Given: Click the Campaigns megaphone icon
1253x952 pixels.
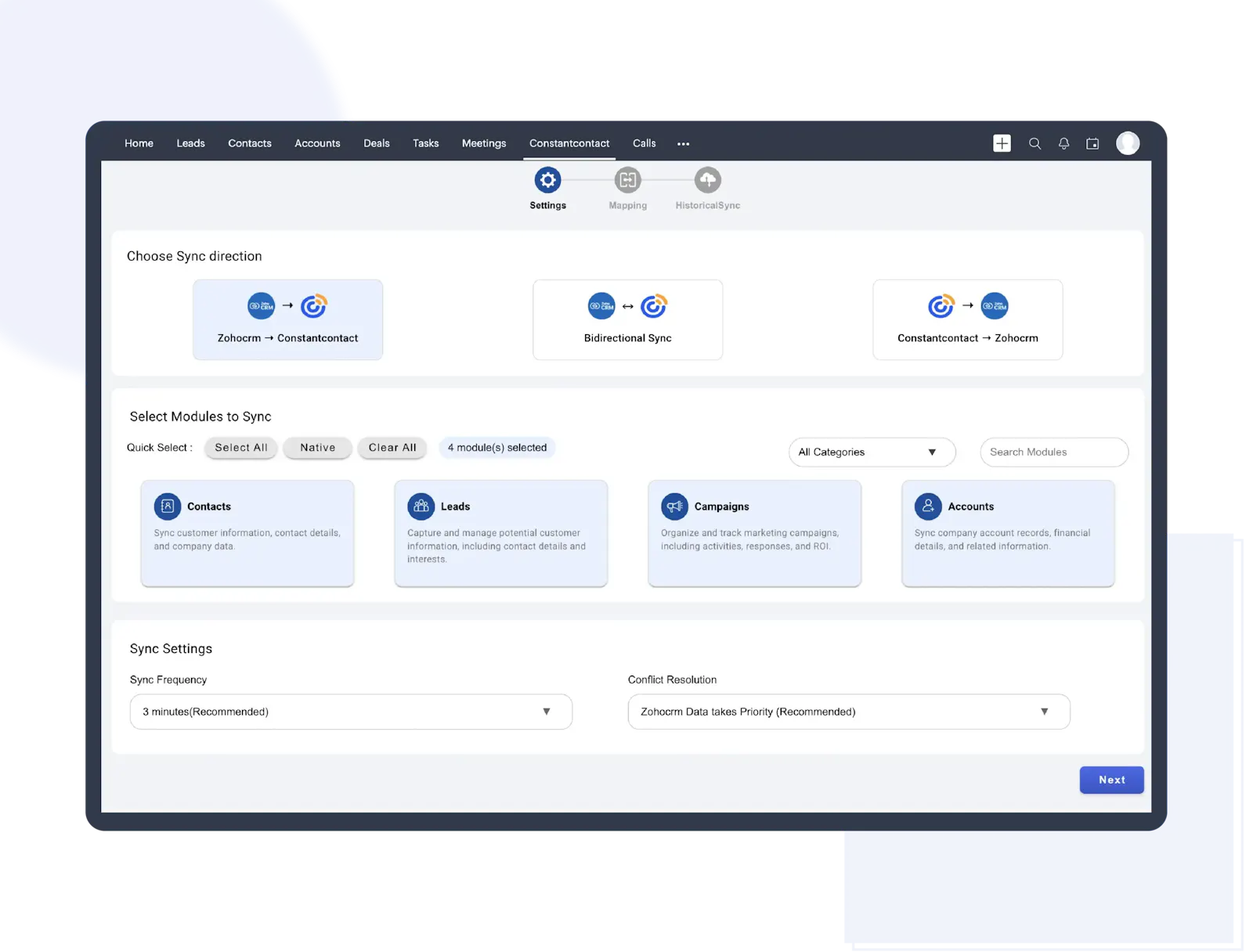Looking at the screenshot, I should coord(674,507).
